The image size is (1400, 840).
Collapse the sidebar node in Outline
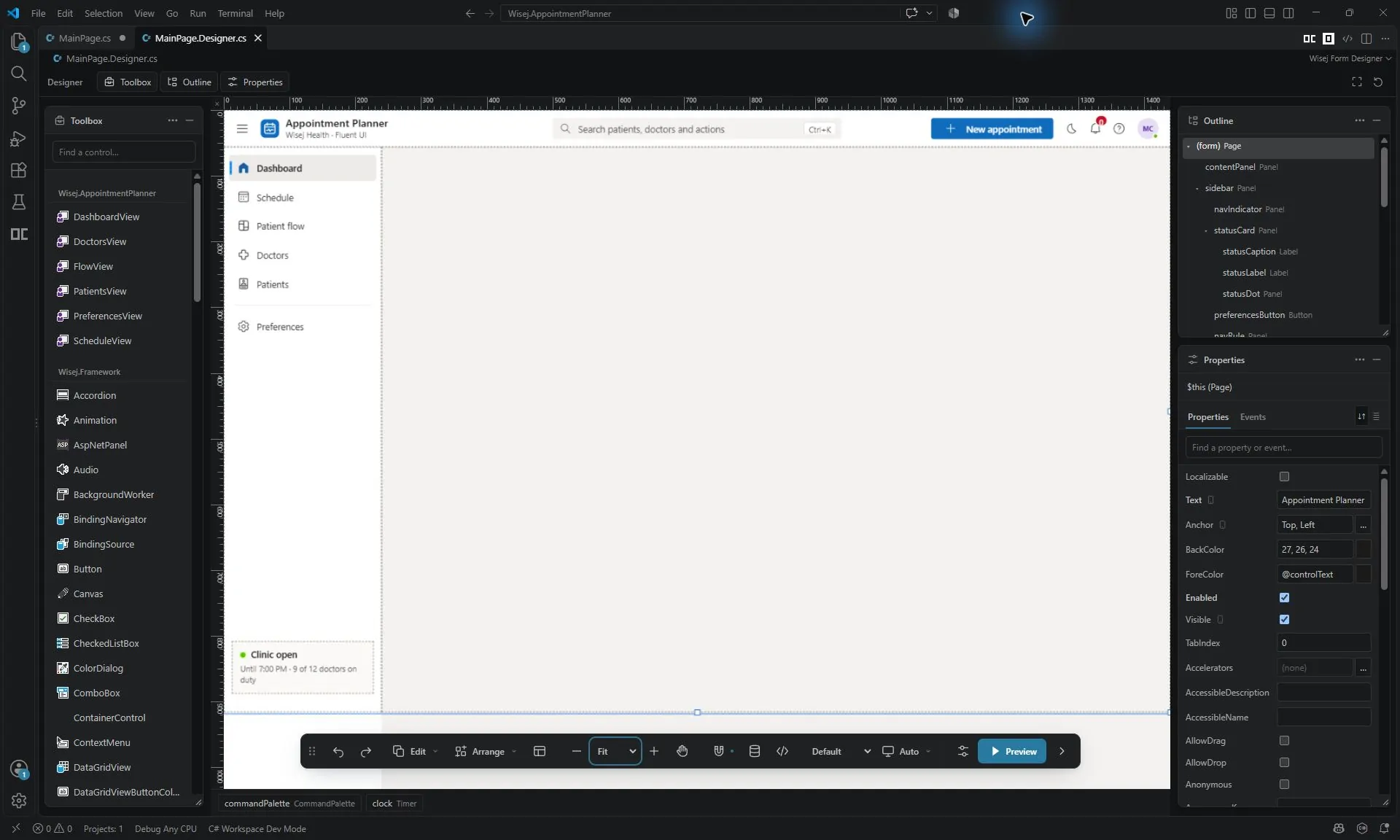tap(1197, 188)
